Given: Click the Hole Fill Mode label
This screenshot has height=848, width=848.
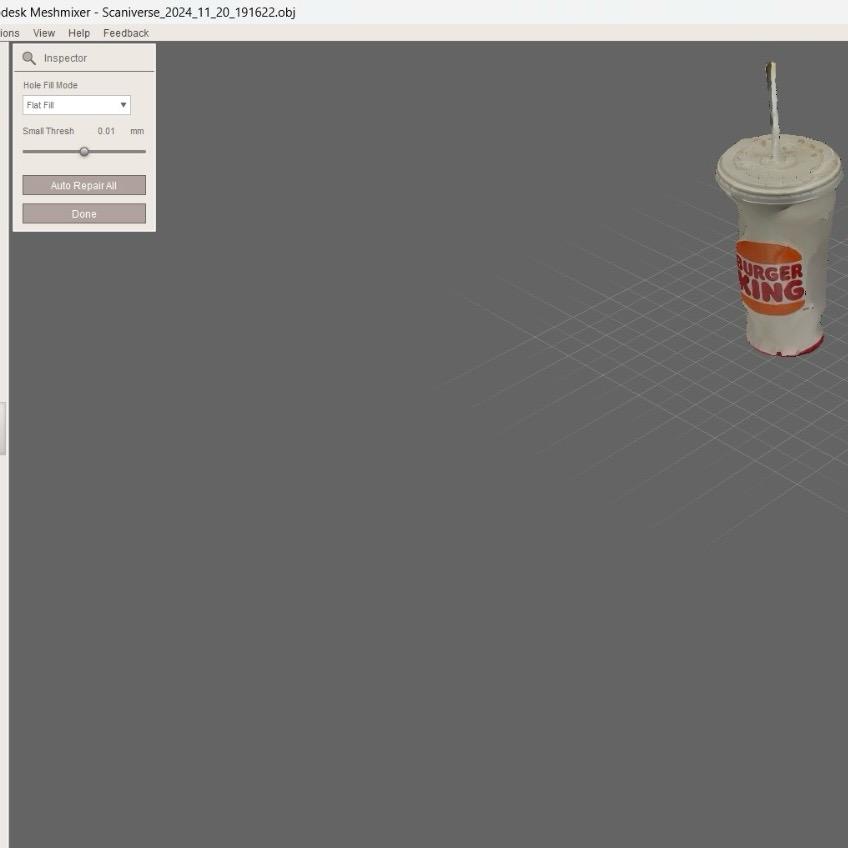Looking at the screenshot, I should click(x=50, y=85).
